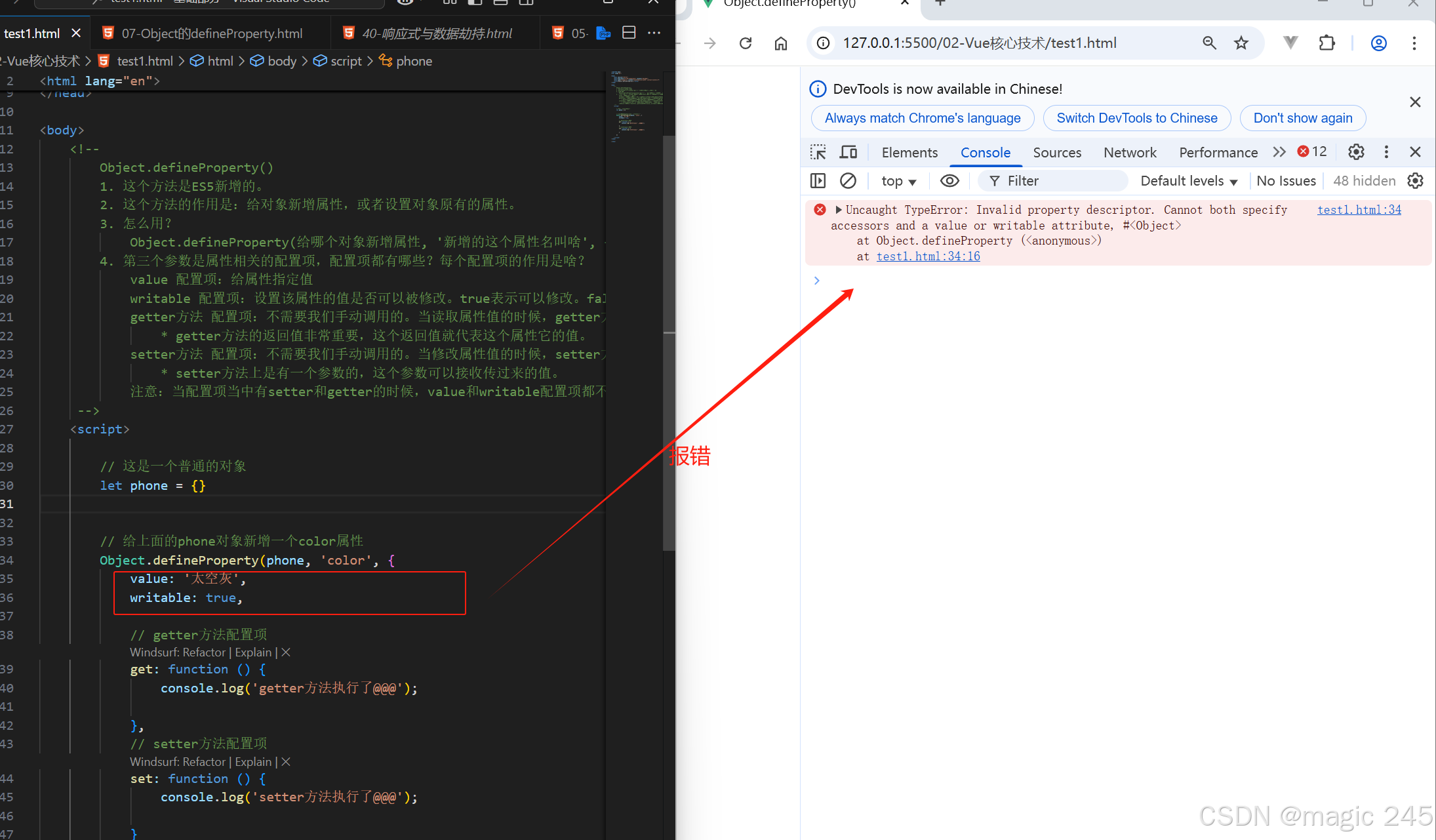Toggle the device toolbar icon
Viewport: 1436px width, 840px height.
point(848,152)
